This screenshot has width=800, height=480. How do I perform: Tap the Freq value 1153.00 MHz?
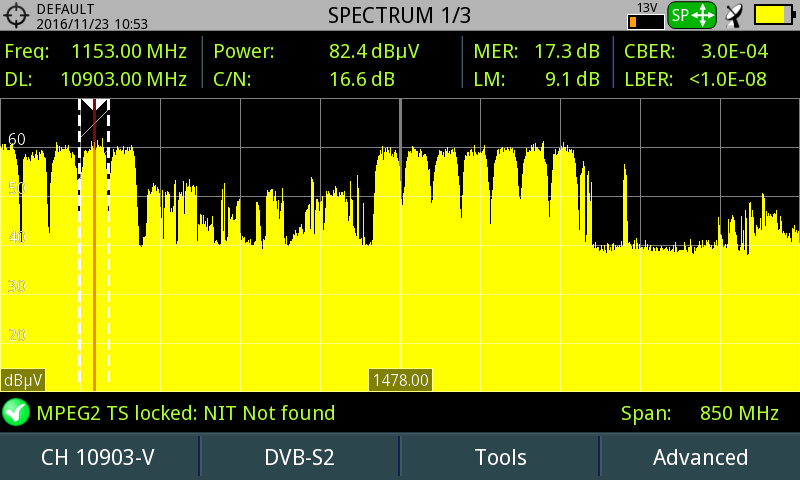tap(129, 51)
